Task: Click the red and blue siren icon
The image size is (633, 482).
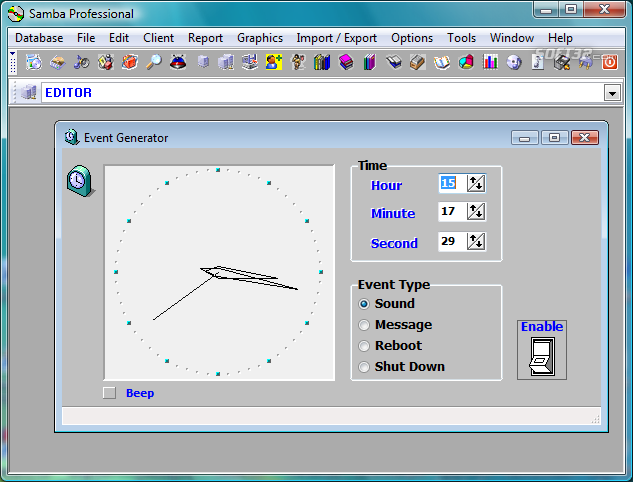Action: coord(178,62)
